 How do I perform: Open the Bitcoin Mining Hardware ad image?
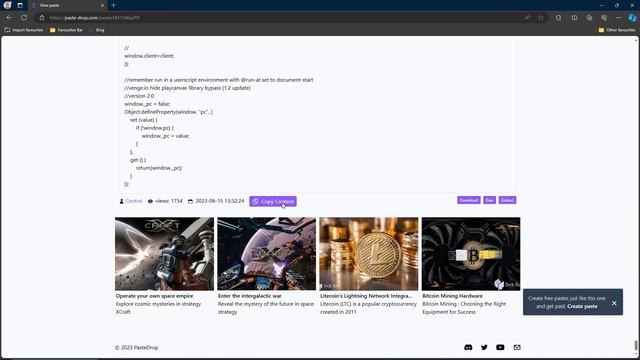click(x=471, y=253)
